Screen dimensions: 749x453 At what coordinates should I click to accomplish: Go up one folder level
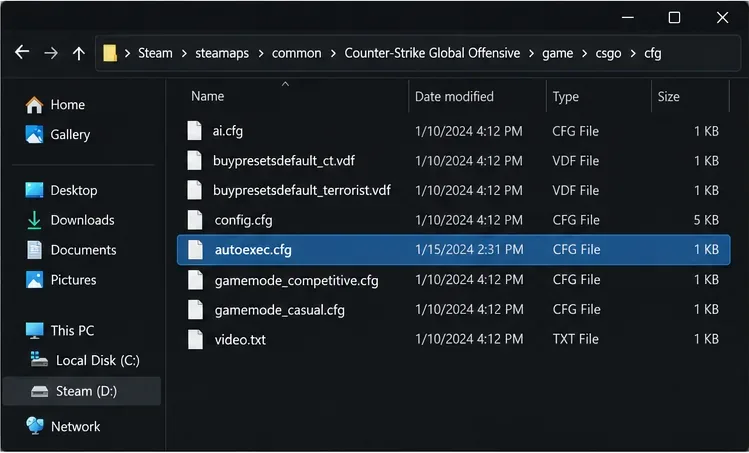(79, 53)
